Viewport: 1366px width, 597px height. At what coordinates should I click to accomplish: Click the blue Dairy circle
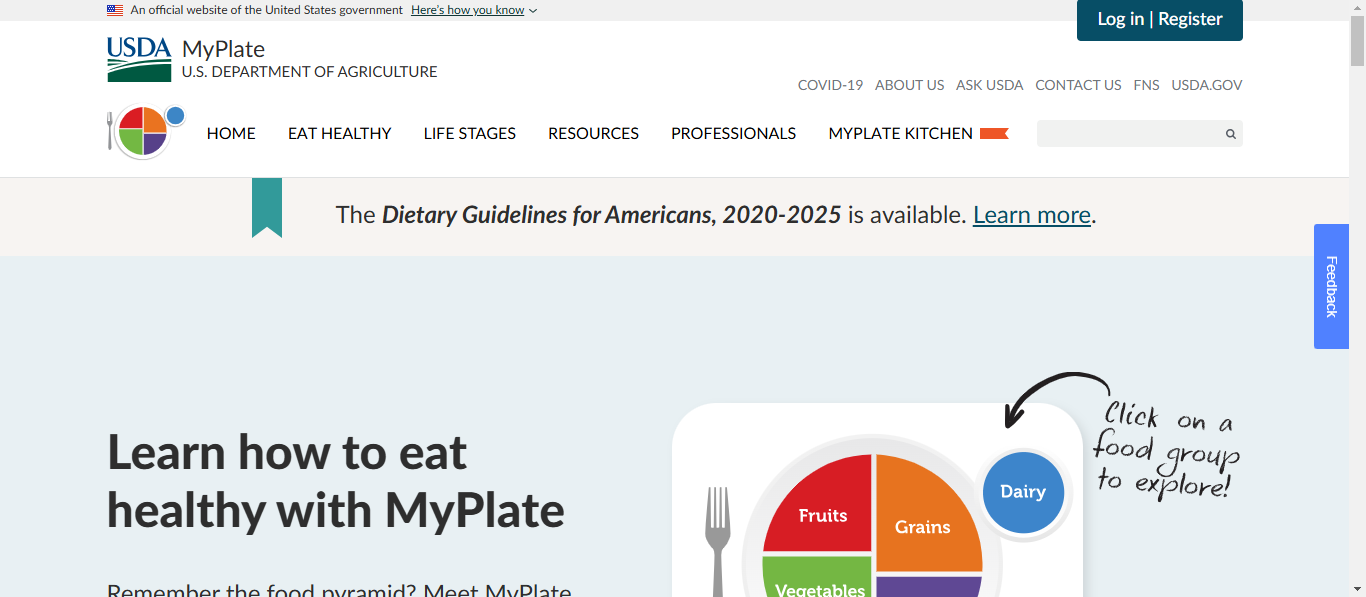[x=1023, y=491]
